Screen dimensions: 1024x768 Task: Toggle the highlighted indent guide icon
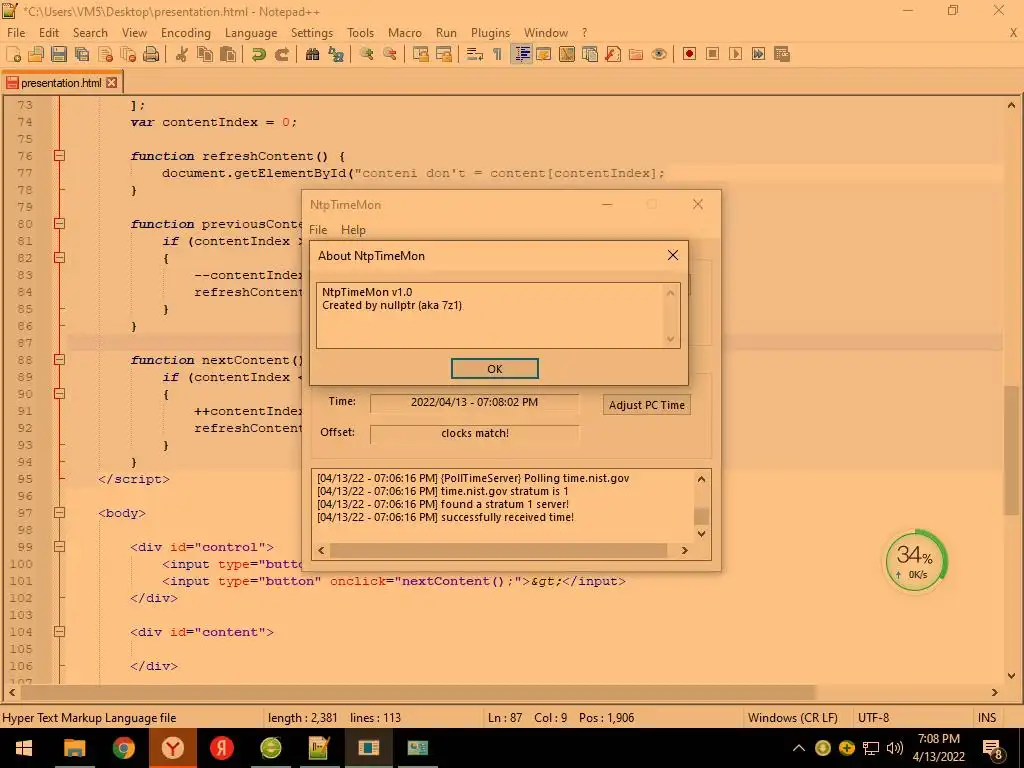(x=522, y=54)
